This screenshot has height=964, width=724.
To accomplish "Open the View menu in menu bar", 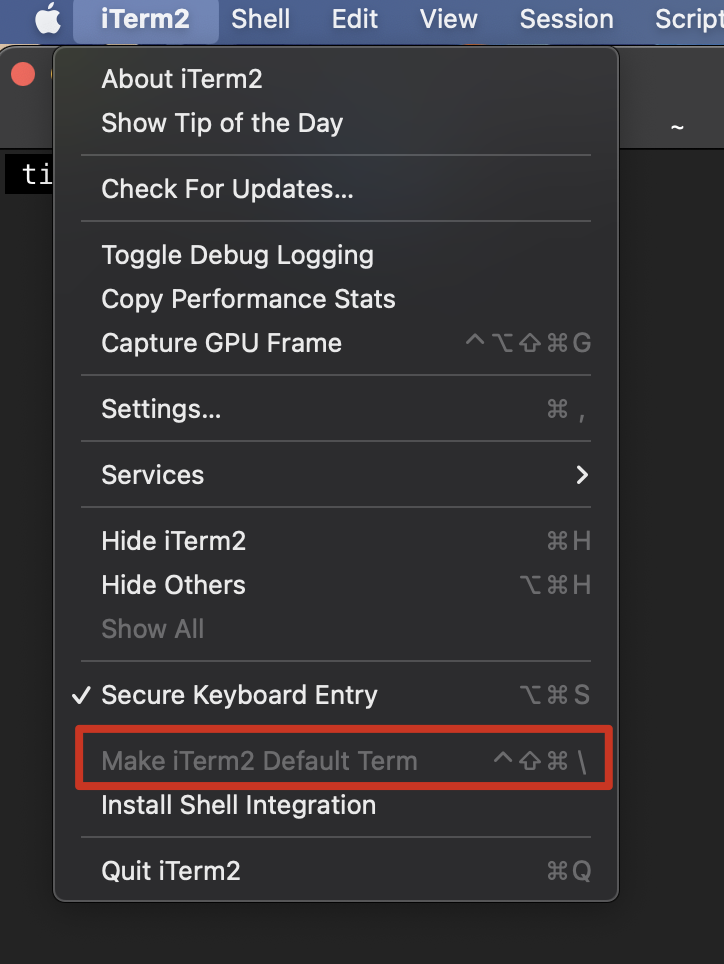I will click(448, 19).
